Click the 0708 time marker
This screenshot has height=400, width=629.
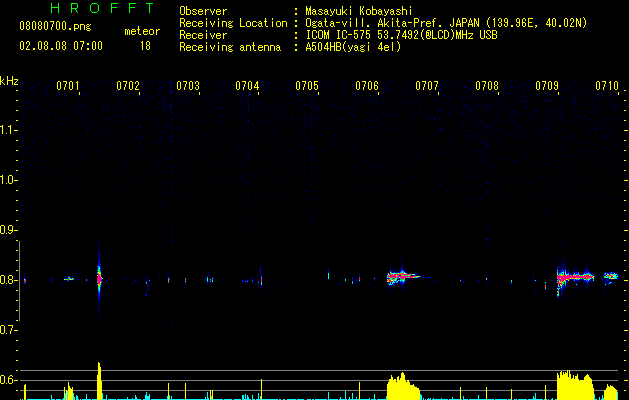coord(487,86)
